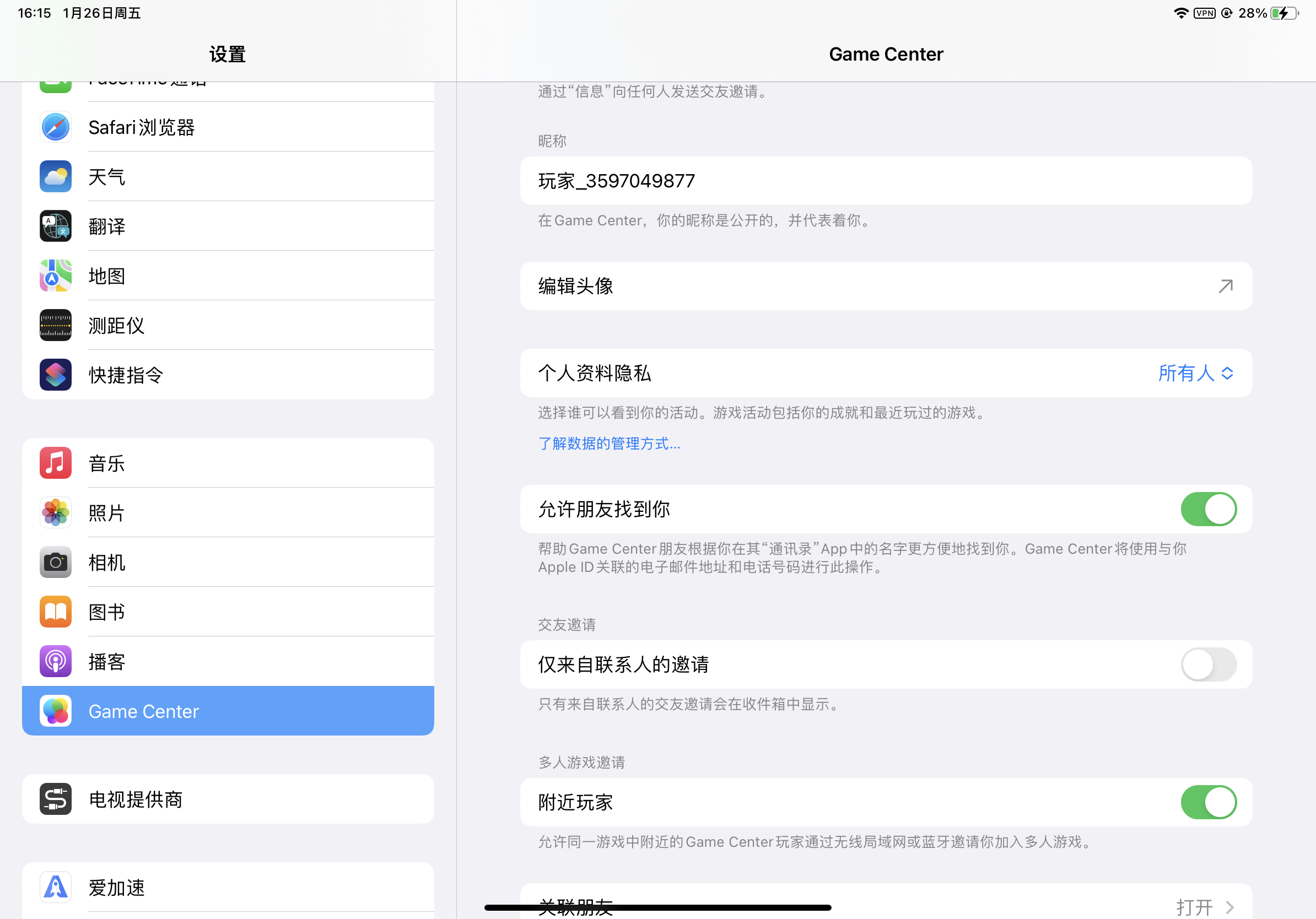Turn off the 附近玩家 toggle
This screenshot has height=919, width=1316.
click(x=1208, y=802)
